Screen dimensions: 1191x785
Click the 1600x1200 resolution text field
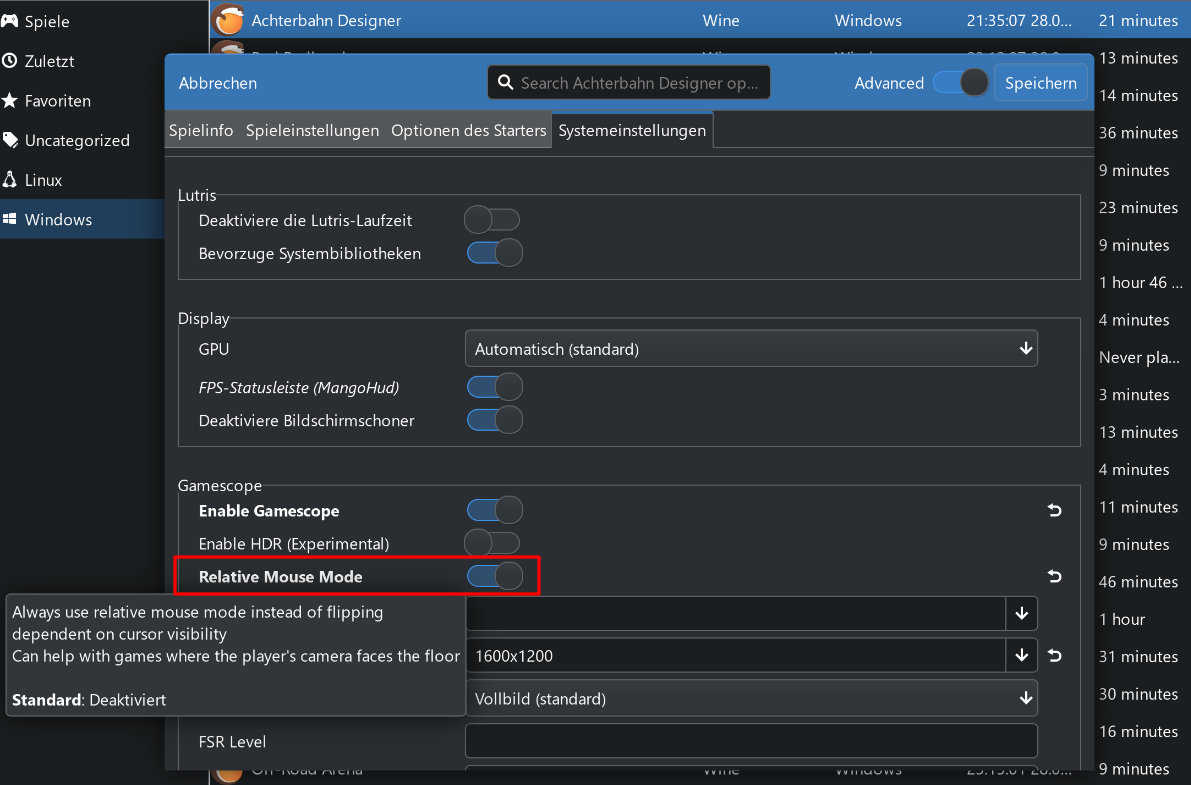point(735,655)
